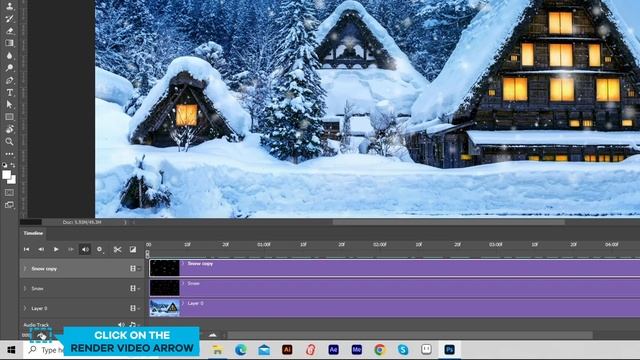Select the Pen tool
Screen dimensions: 640x360
[x=9, y=80]
